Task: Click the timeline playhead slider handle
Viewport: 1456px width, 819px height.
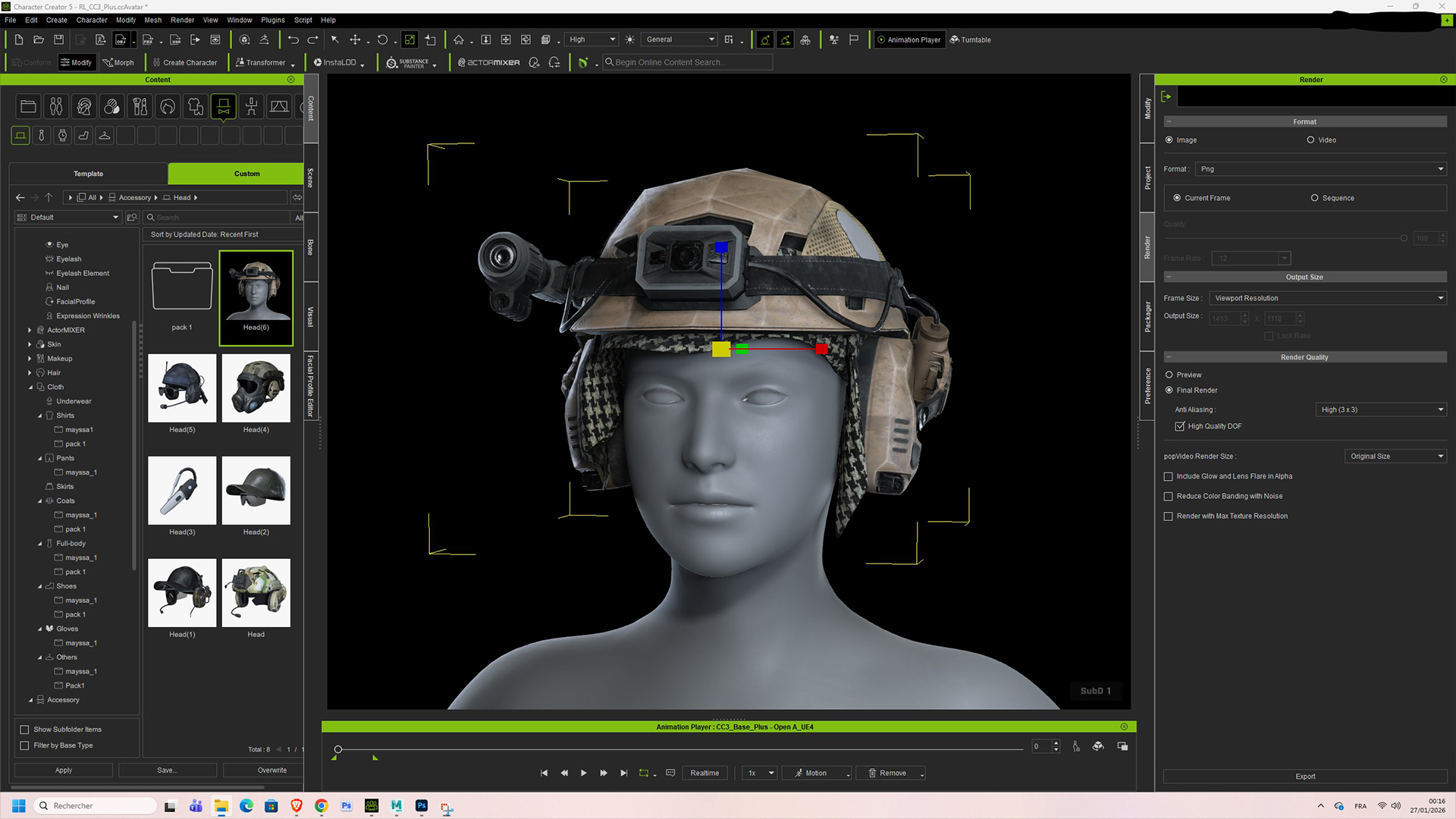Action: click(338, 750)
